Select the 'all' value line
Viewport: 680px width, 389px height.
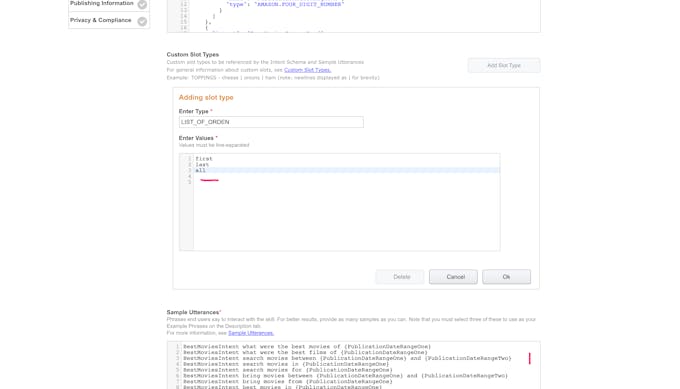click(200, 170)
